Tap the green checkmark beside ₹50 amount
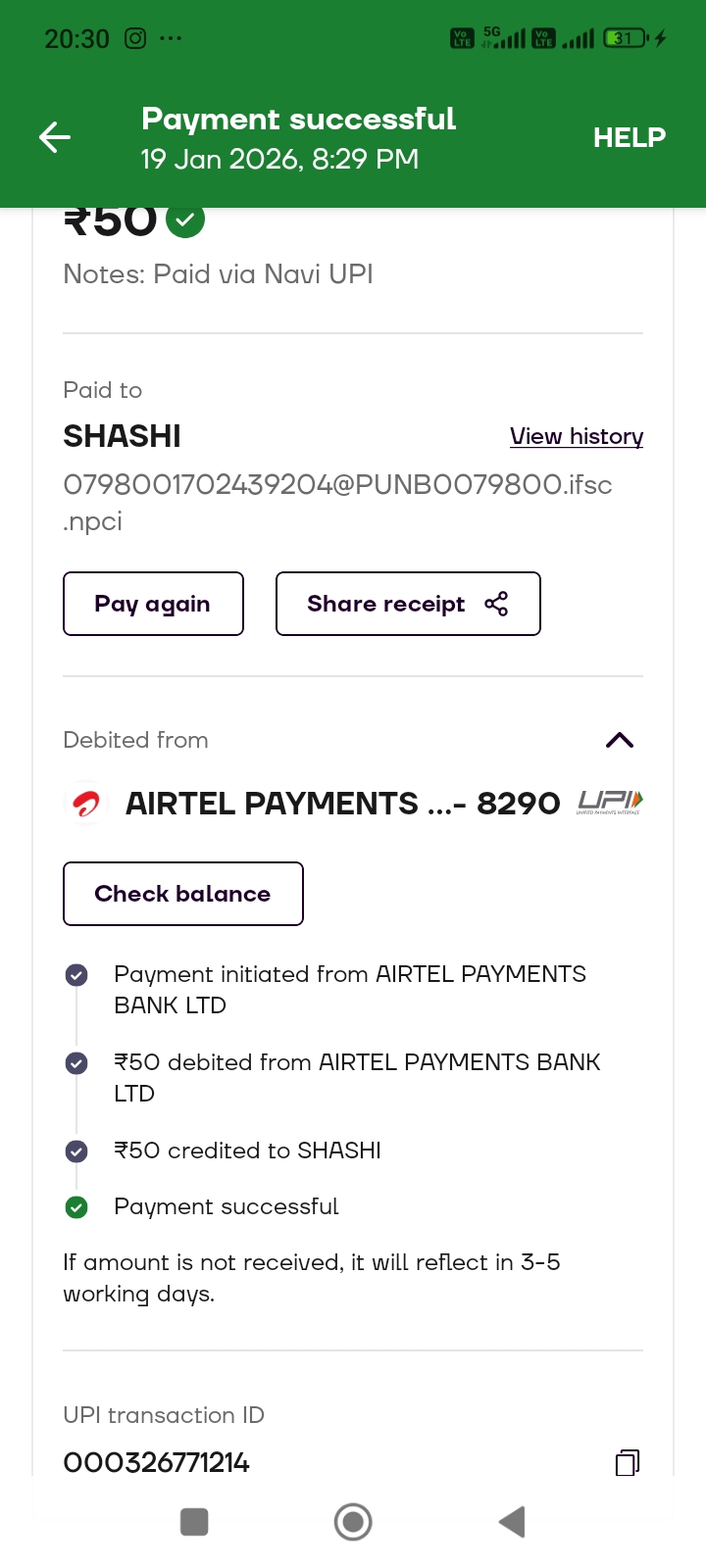Screen dimensions: 706x1568 pyautogui.click(x=185, y=220)
